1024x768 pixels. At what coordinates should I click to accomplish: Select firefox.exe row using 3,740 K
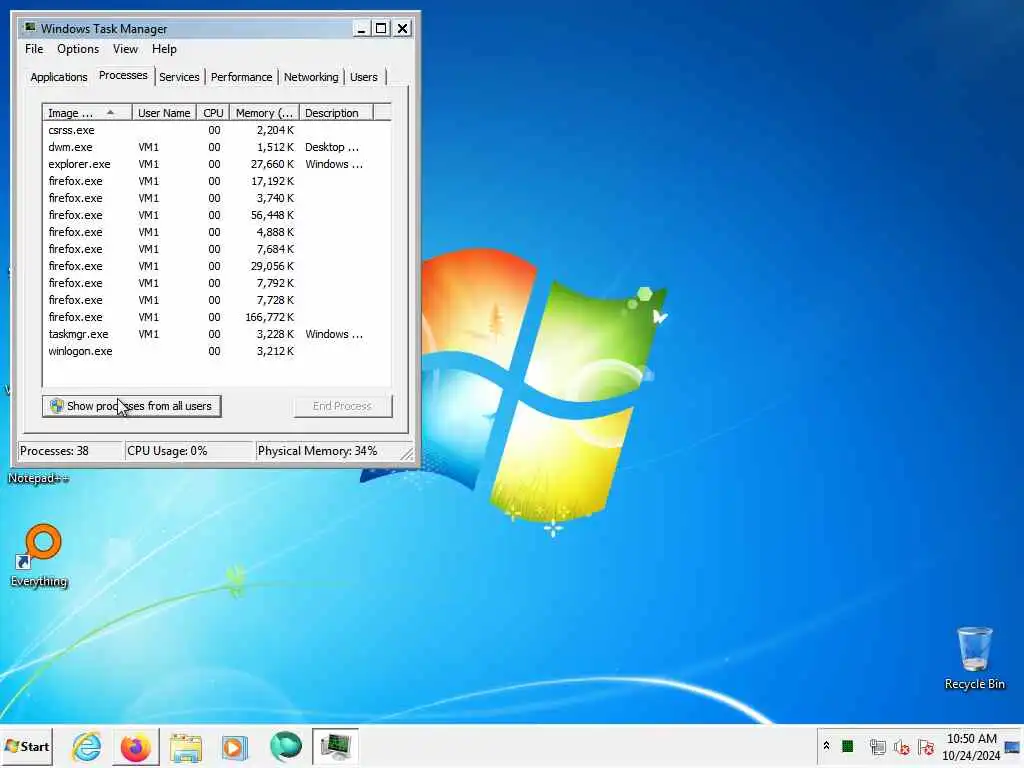click(x=217, y=198)
